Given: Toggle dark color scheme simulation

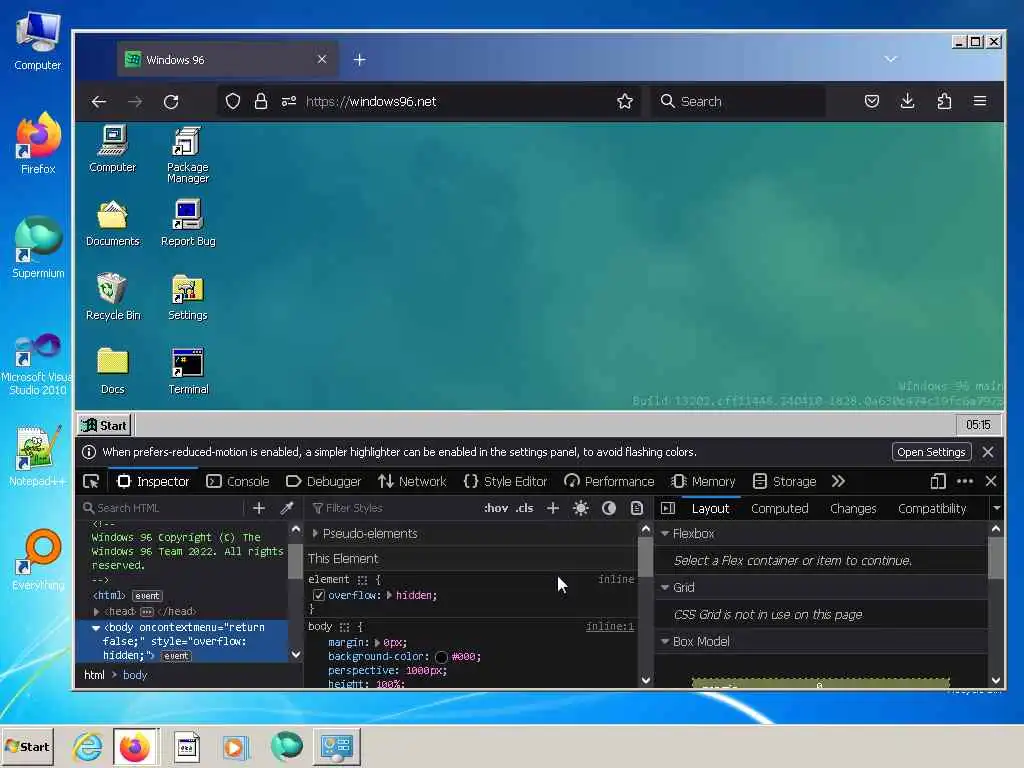Looking at the screenshot, I should pos(609,508).
